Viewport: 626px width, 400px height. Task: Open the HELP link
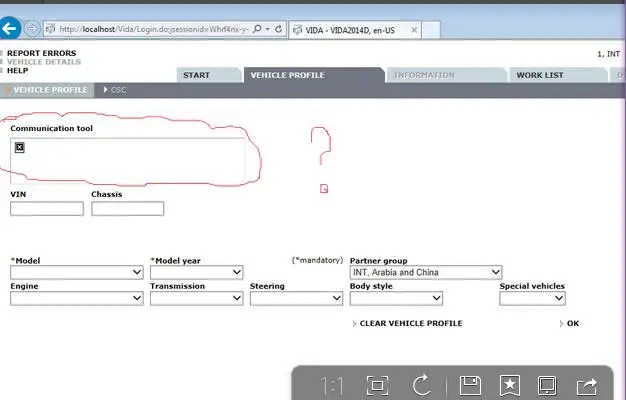click(18, 71)
